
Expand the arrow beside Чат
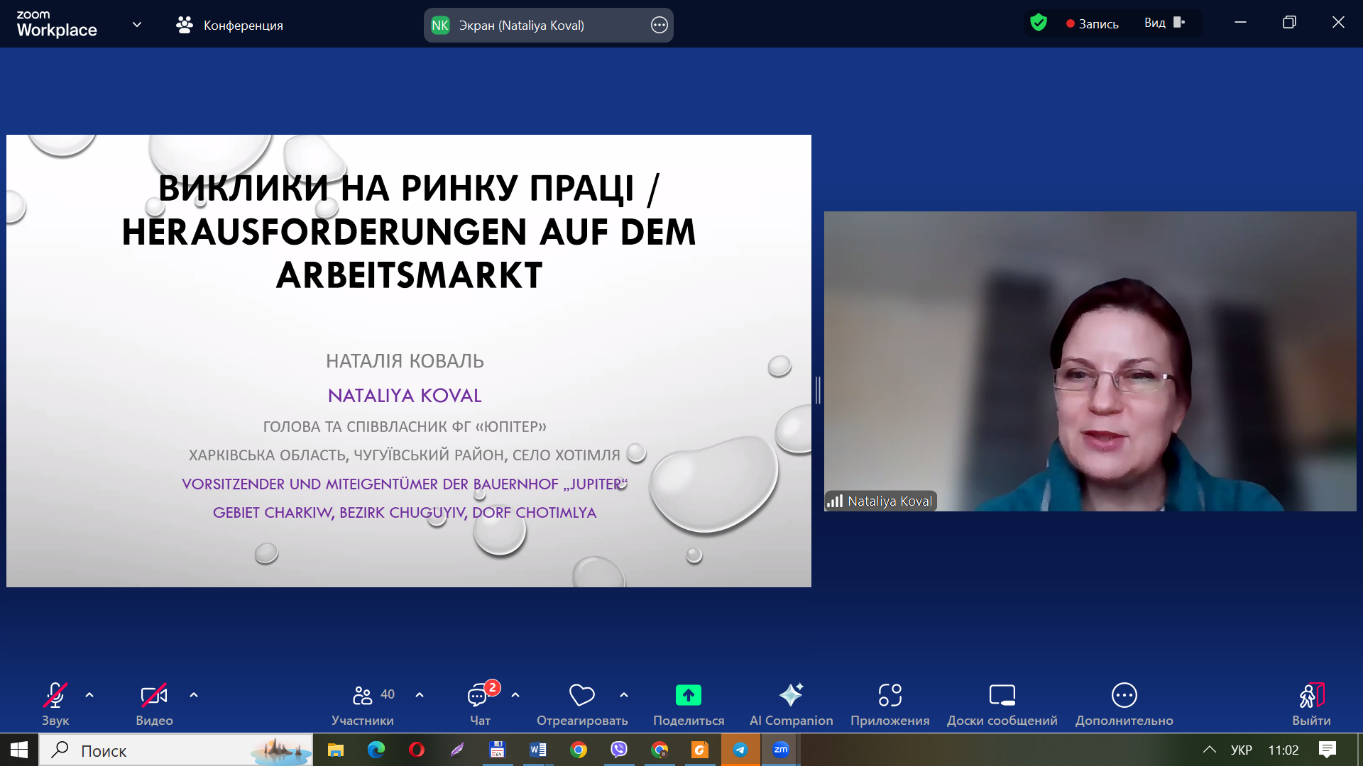pos(515,695)
